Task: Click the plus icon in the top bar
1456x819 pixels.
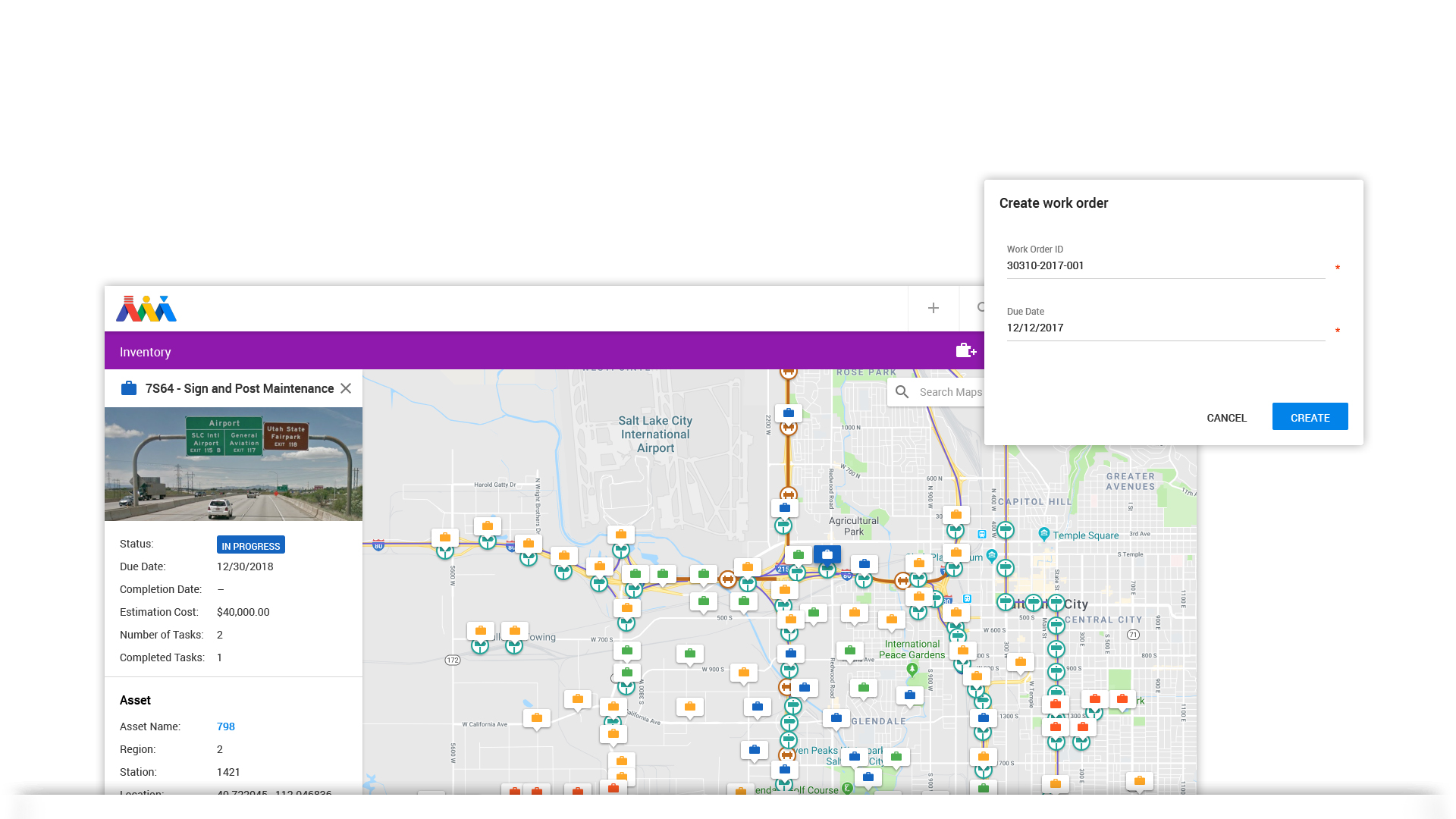Action: click(x=934, y=308)
